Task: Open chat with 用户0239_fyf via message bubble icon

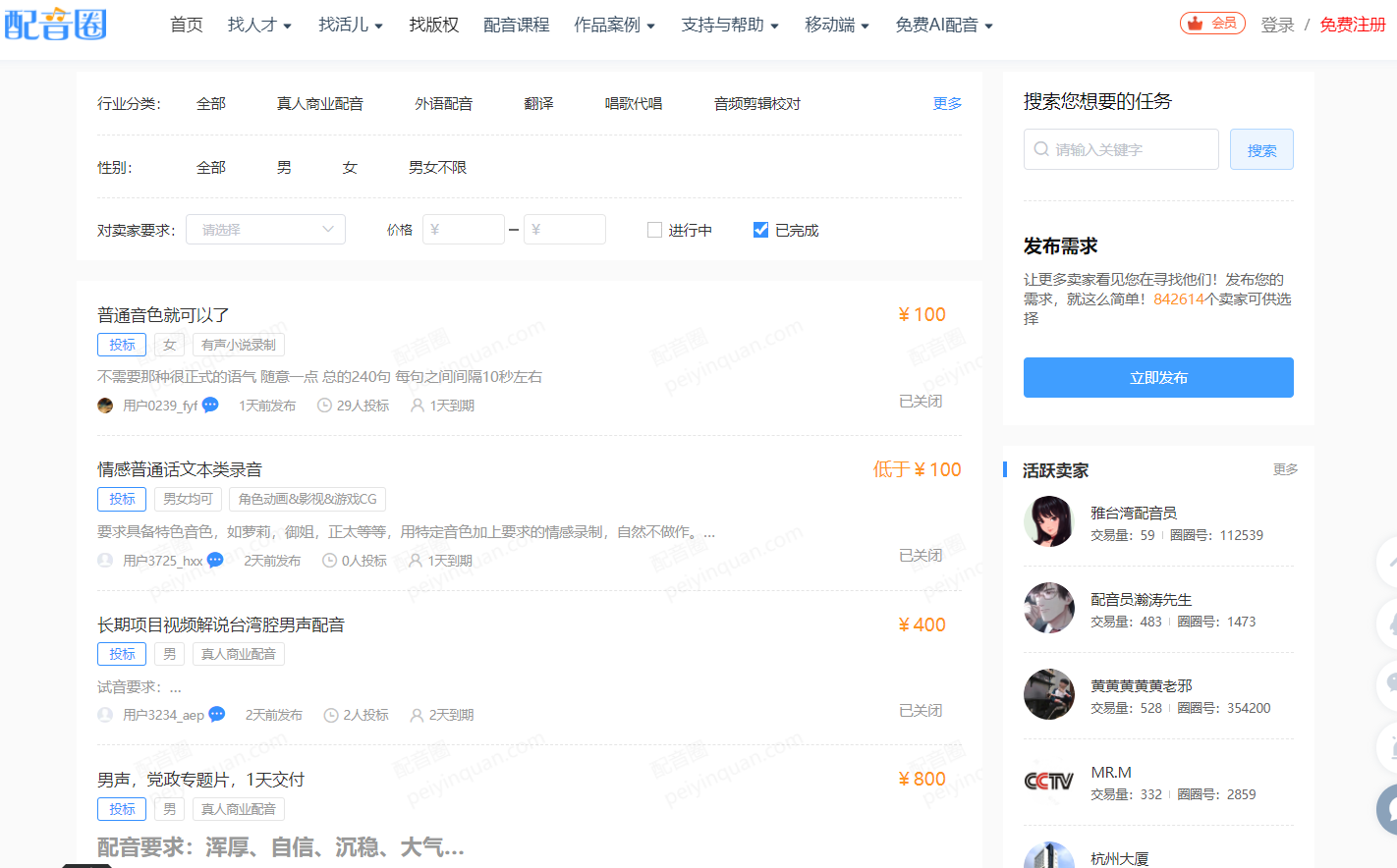Action: click(209, 405)
